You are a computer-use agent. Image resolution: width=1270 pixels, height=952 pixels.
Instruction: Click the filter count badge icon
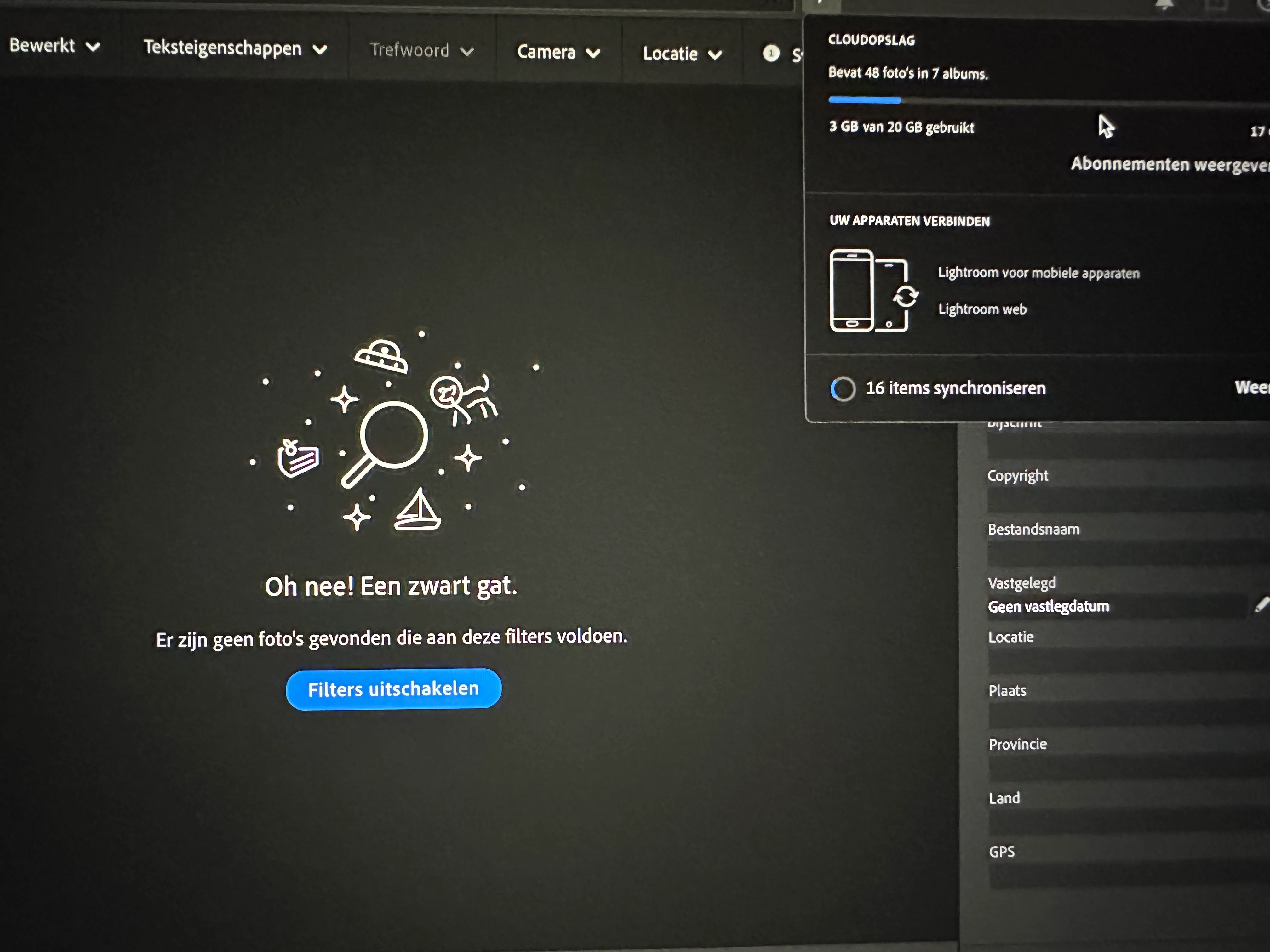(771, 54)
